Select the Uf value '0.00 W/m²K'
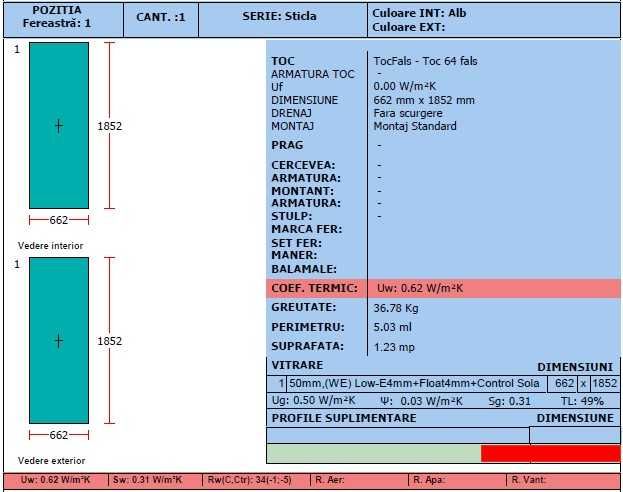Viewport: 623px width, 492px height. (404, 86)
